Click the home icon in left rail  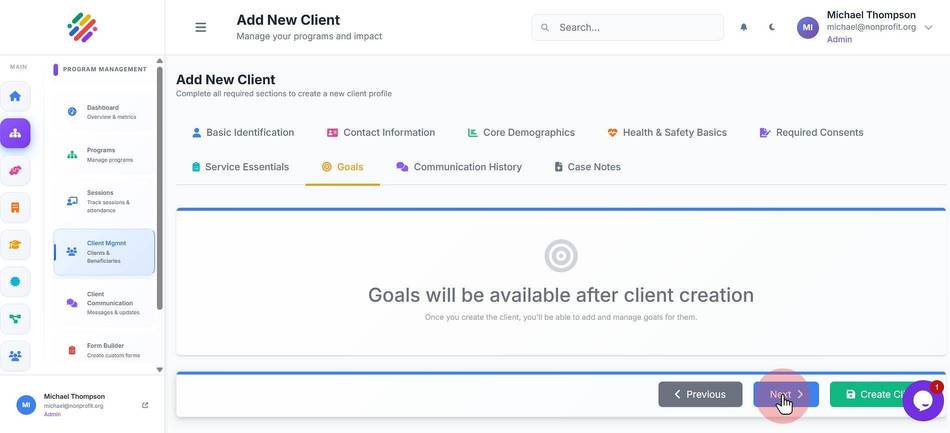(x=15, y=96)
